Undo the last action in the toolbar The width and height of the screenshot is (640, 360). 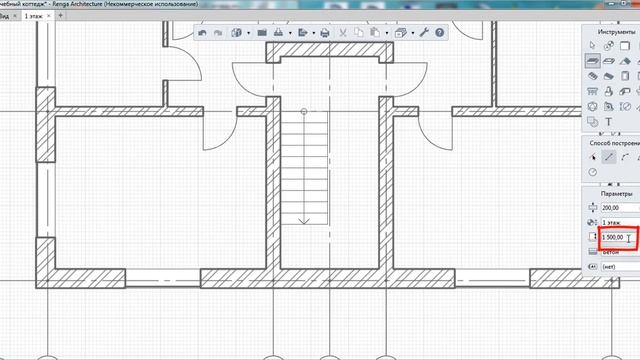point(202,33)
